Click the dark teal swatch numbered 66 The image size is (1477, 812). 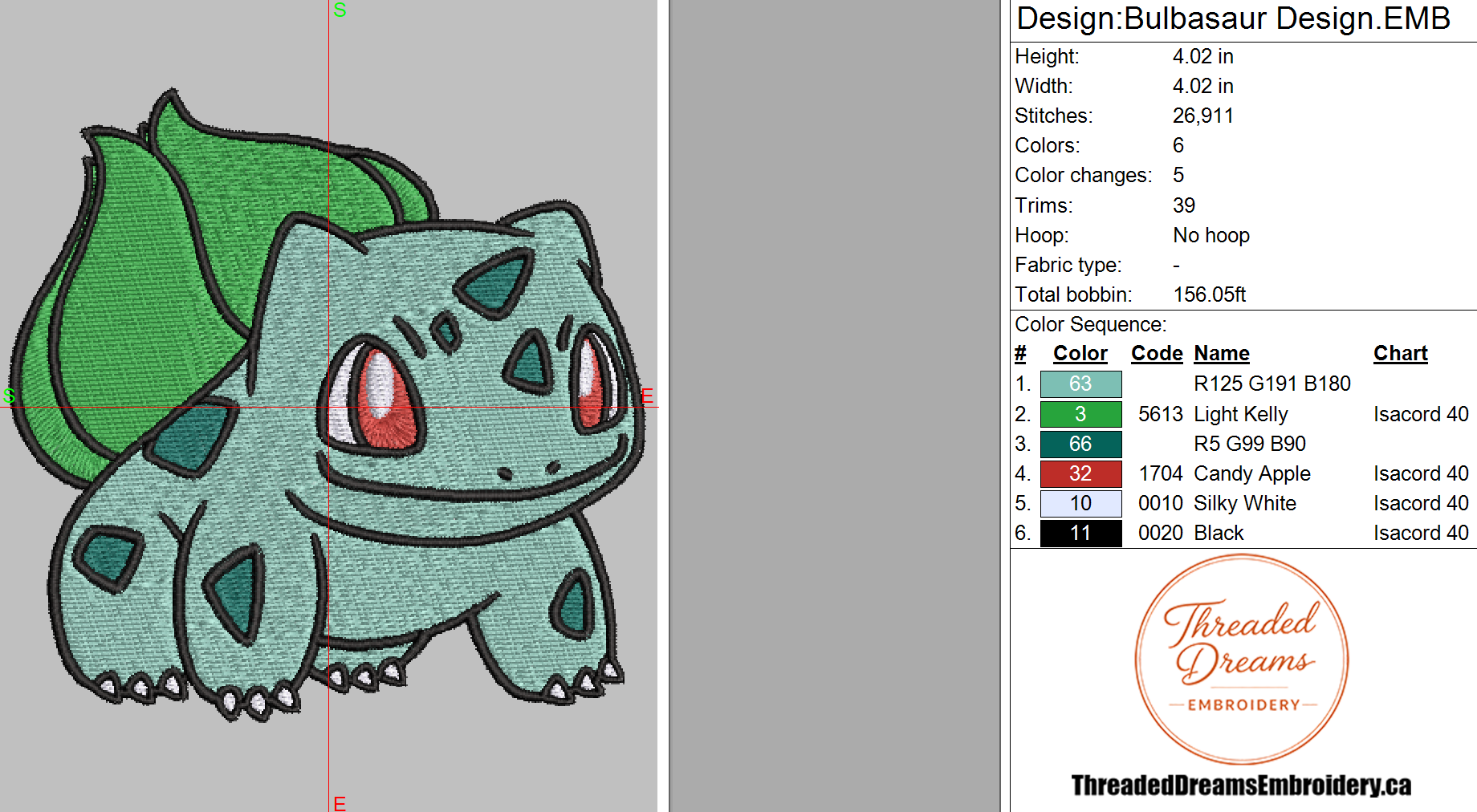click(1080, 444)
